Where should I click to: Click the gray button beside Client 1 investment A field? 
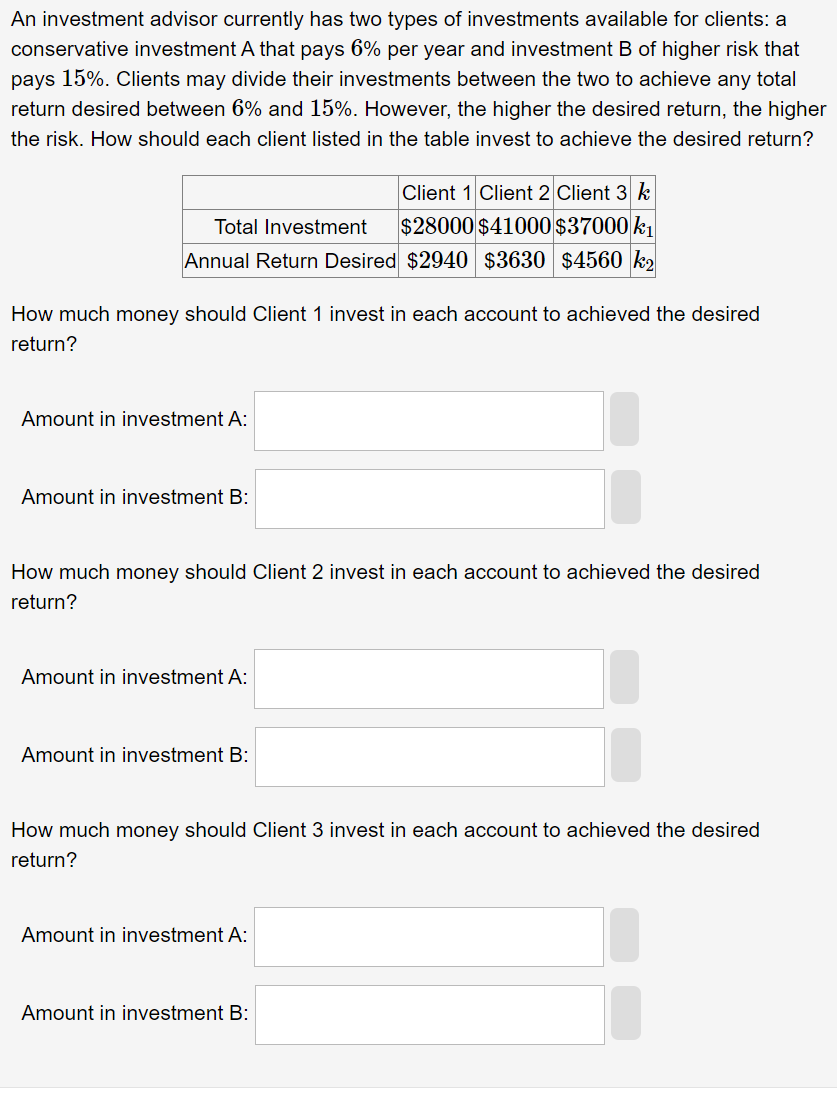(x=624, y=419)
